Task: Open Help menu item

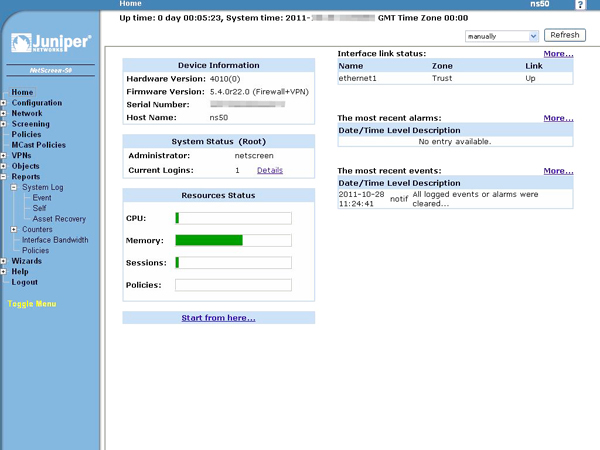Action: pos(20,271)
